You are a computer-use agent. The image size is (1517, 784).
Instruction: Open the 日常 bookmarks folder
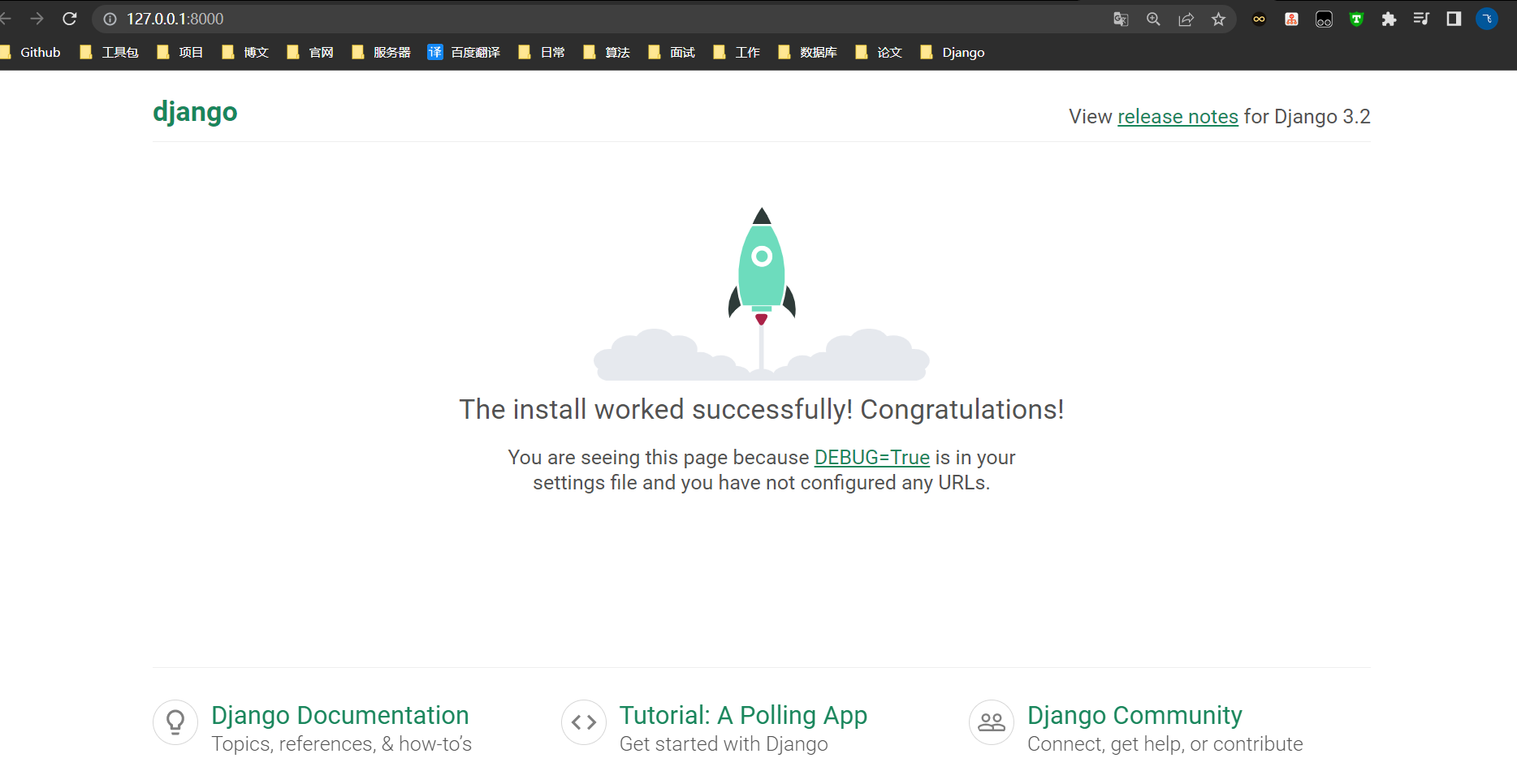point(542,52)
